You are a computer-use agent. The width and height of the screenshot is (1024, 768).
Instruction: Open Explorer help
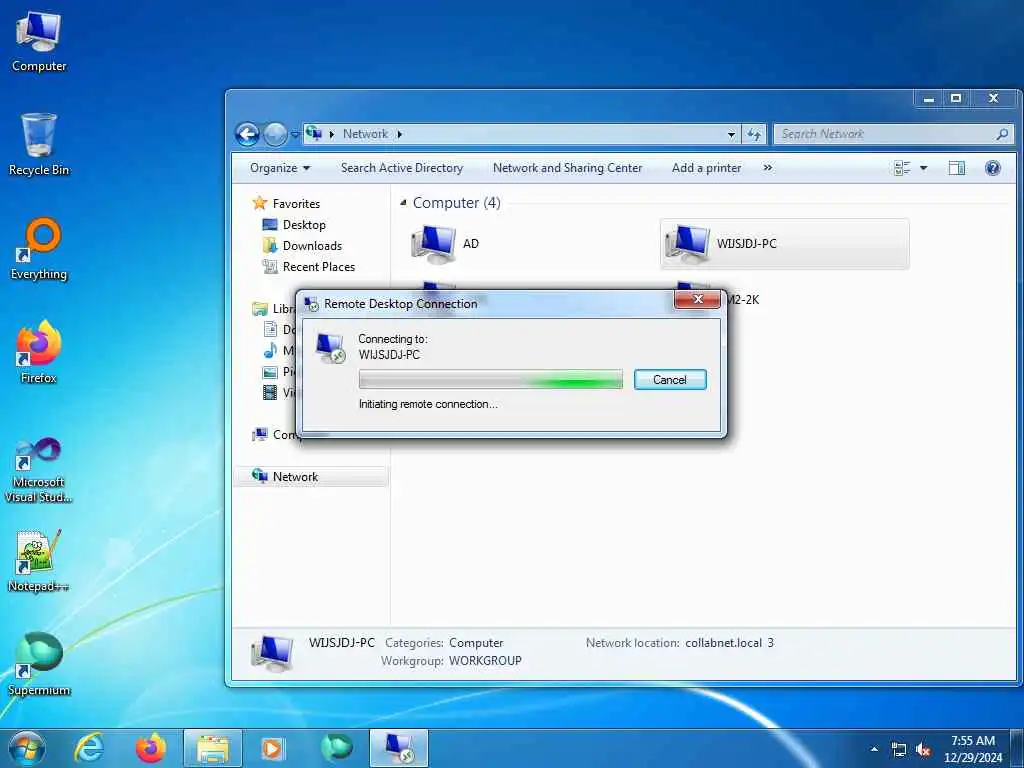pos(993,168)
